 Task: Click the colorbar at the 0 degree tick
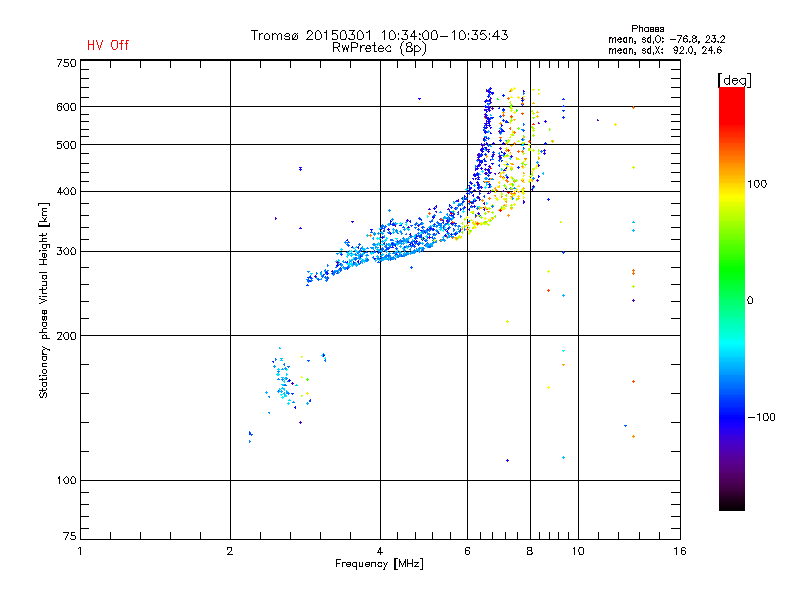[732, 301]
